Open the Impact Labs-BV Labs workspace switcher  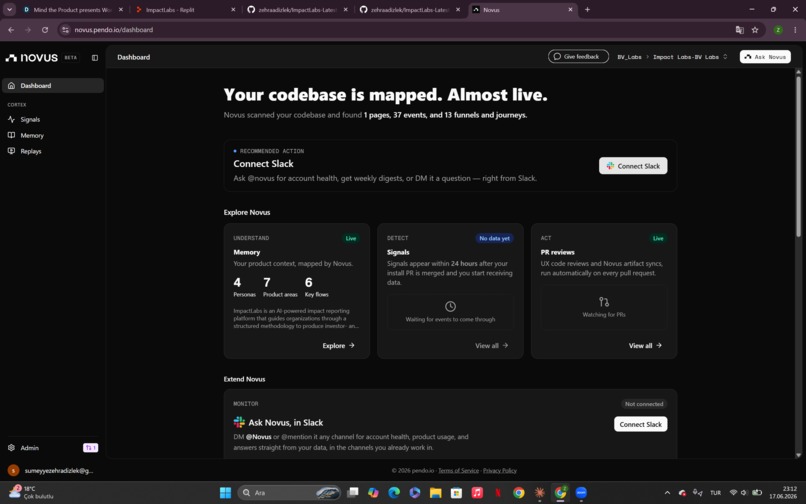point(690,57)
